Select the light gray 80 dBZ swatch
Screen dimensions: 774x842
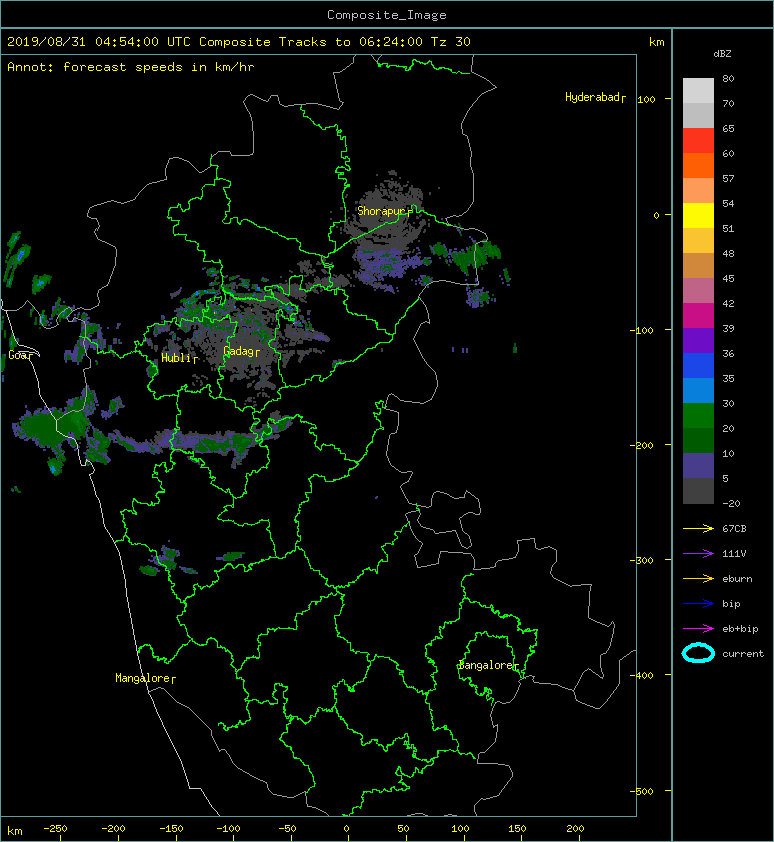point(698,91)
